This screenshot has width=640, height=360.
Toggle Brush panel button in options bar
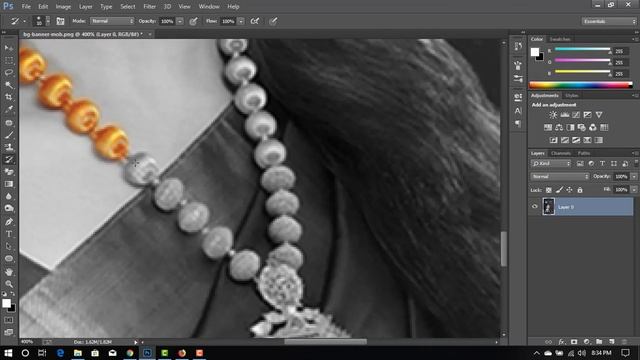click(x=60, y=21)
